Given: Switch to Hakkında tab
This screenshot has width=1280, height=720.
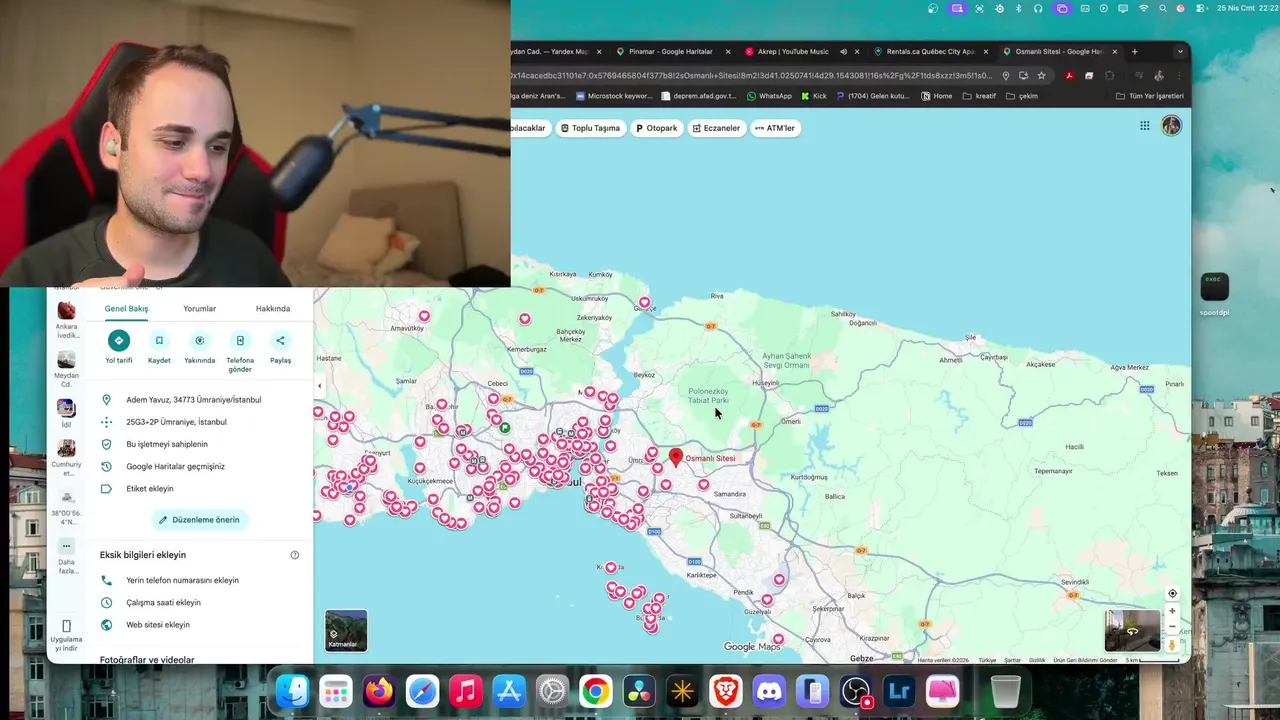Looking at the screenshot, I should pyautogui.click(x=273, y=309).
